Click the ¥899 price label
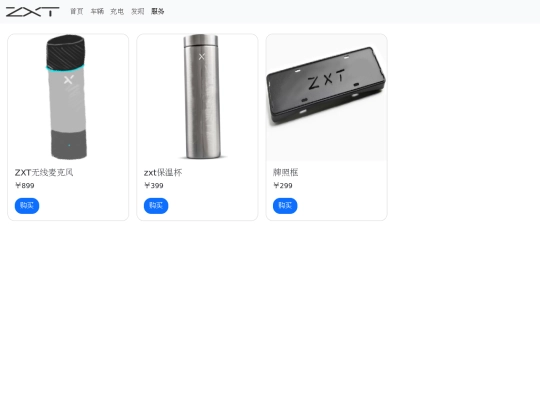Screen dimensions: 540x405 24,186
